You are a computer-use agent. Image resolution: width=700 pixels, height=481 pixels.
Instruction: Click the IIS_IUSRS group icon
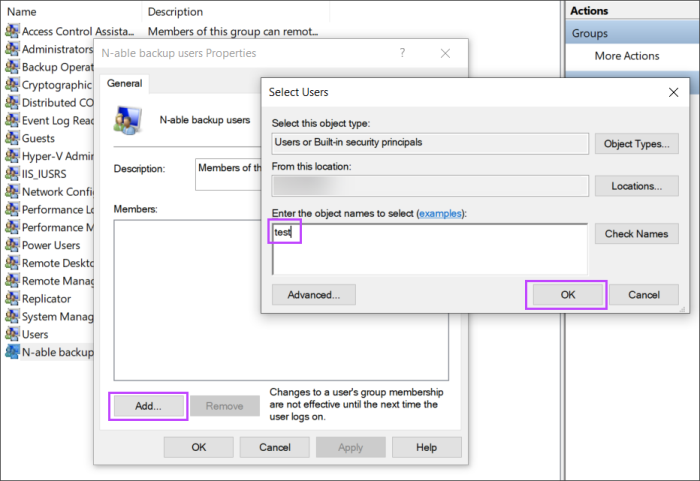(x=12, y=174)
